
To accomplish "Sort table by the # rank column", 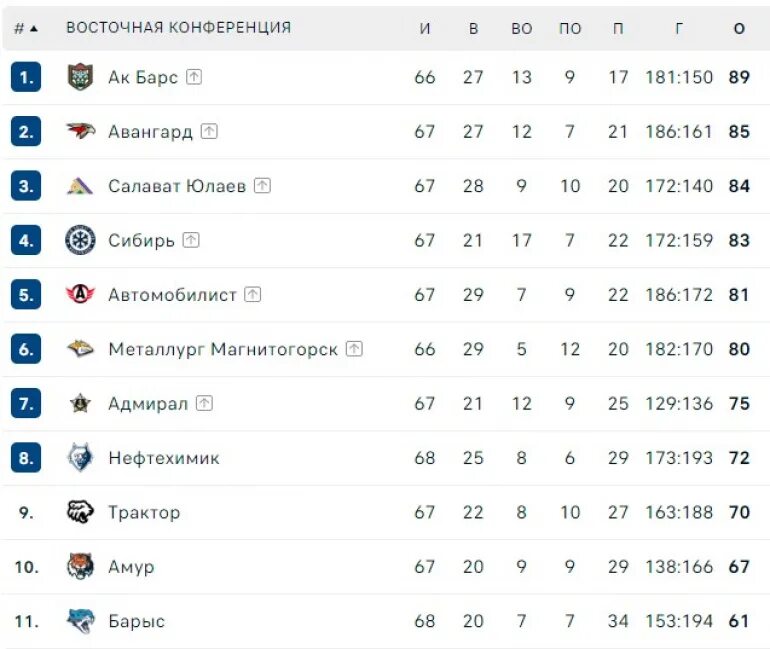I will pyautogui.click(x=26, y=28).
